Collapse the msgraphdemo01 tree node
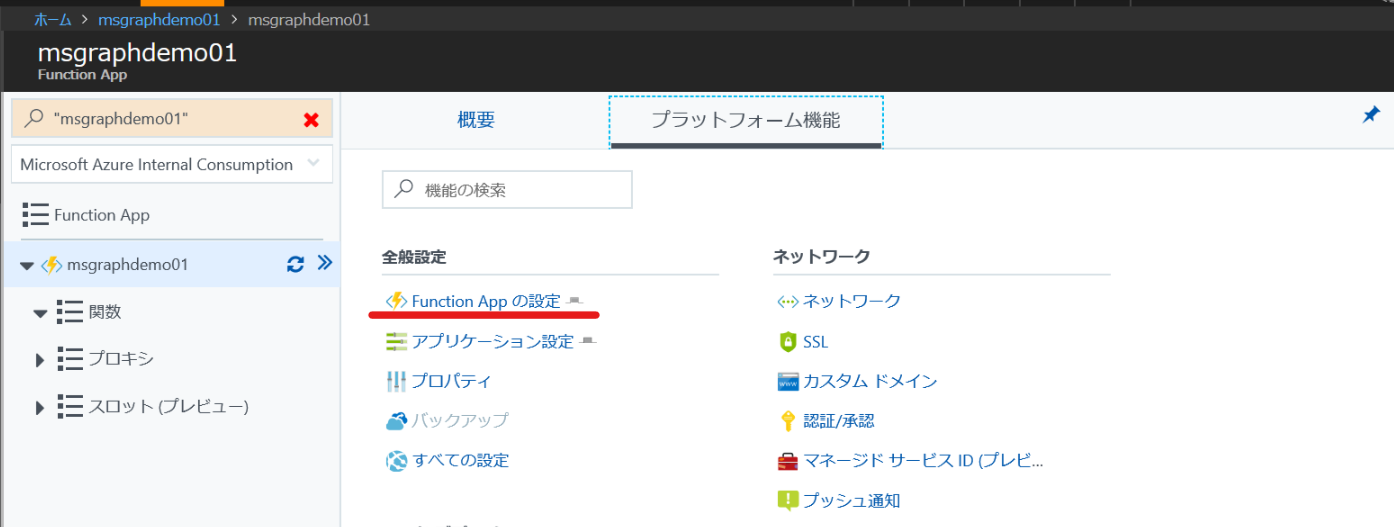 27,266
